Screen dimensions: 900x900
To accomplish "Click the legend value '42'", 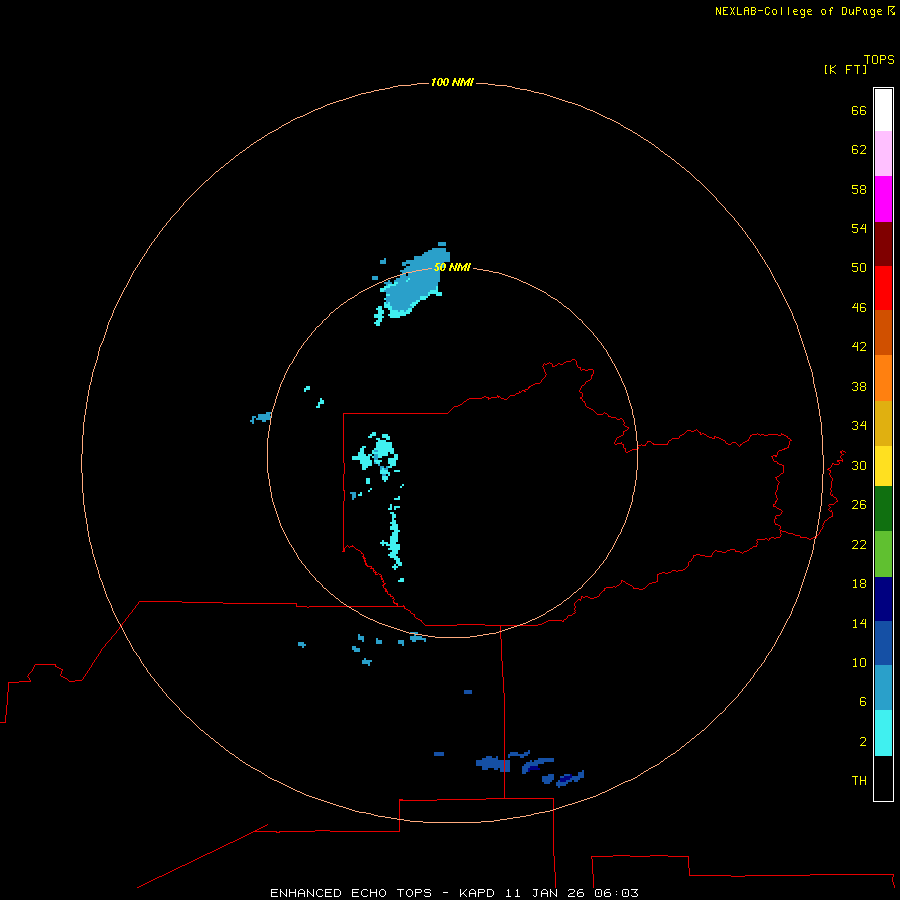I will click(859, 347).
